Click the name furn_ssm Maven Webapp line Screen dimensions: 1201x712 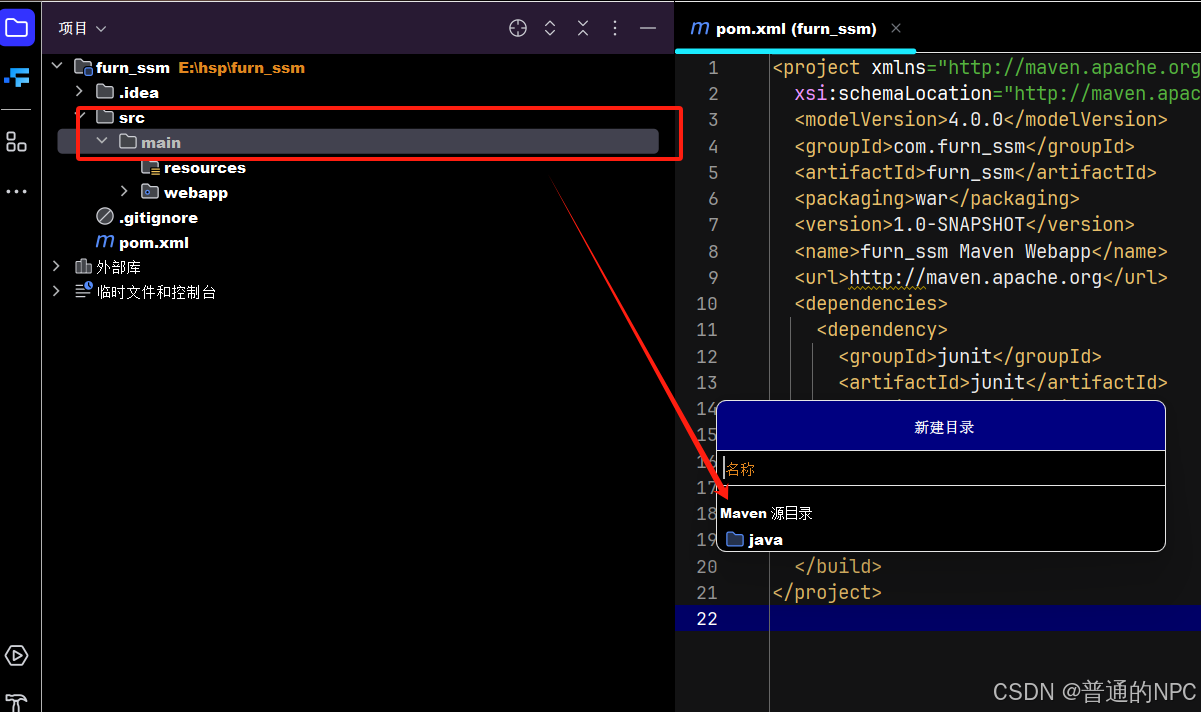[981, 251]
